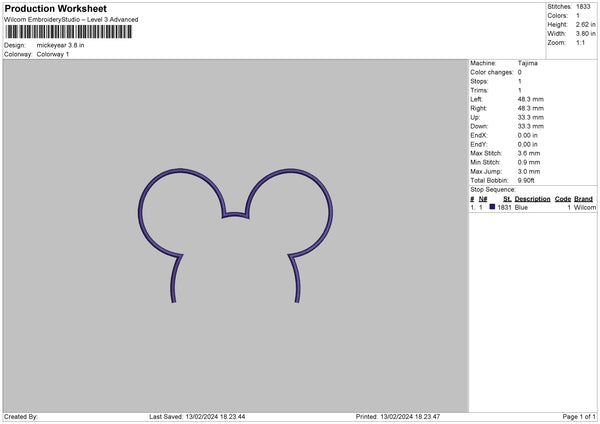Viewport: 600px width, 424px height.
Task: Click the Colors count value
Action: tap(578, 16)
